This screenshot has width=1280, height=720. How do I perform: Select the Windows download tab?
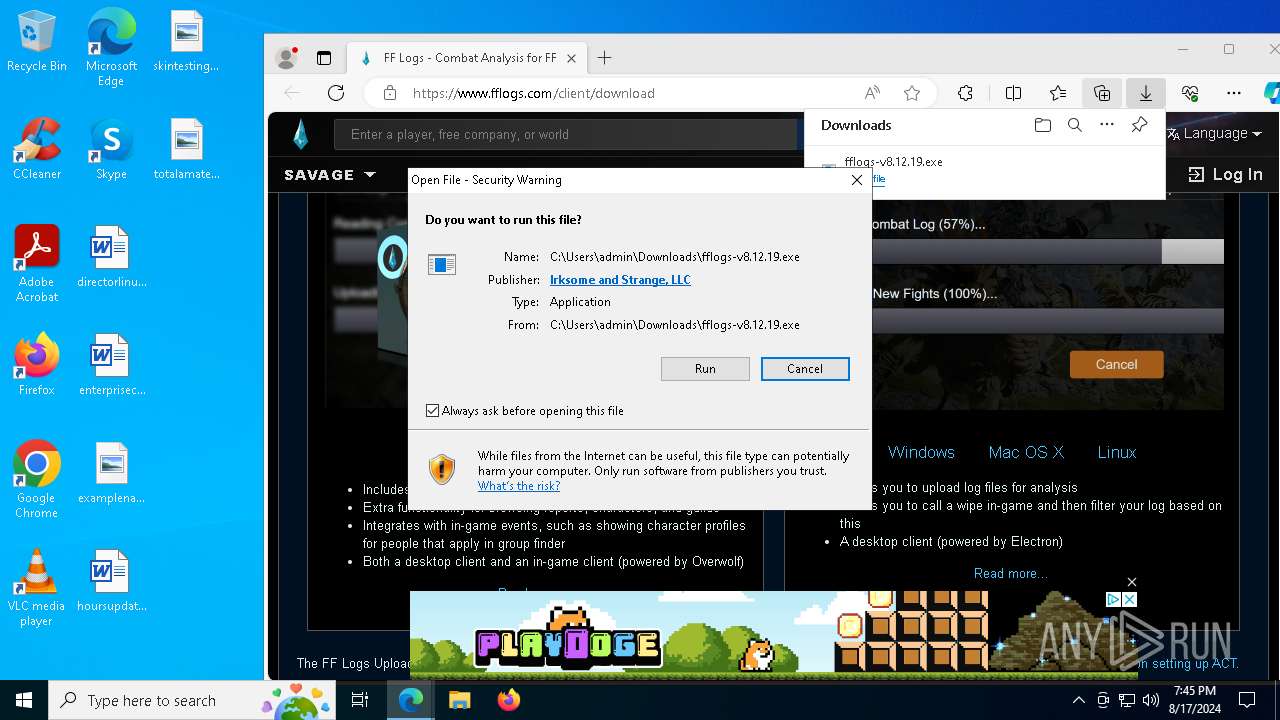(921, 452)
